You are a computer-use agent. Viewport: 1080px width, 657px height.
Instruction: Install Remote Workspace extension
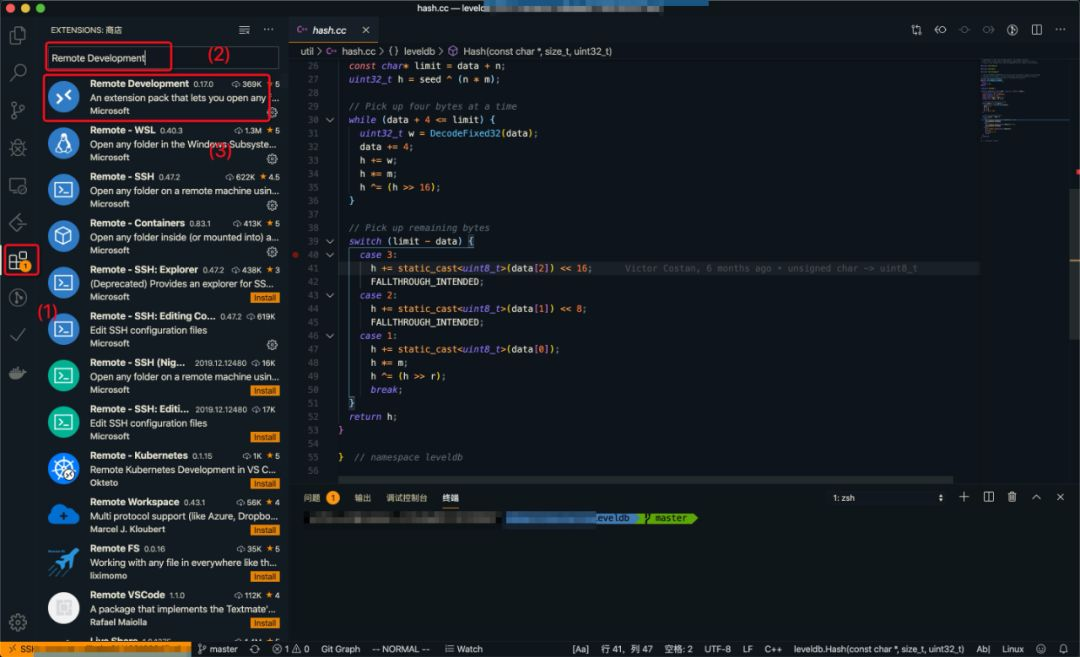(x=264, y=530)
